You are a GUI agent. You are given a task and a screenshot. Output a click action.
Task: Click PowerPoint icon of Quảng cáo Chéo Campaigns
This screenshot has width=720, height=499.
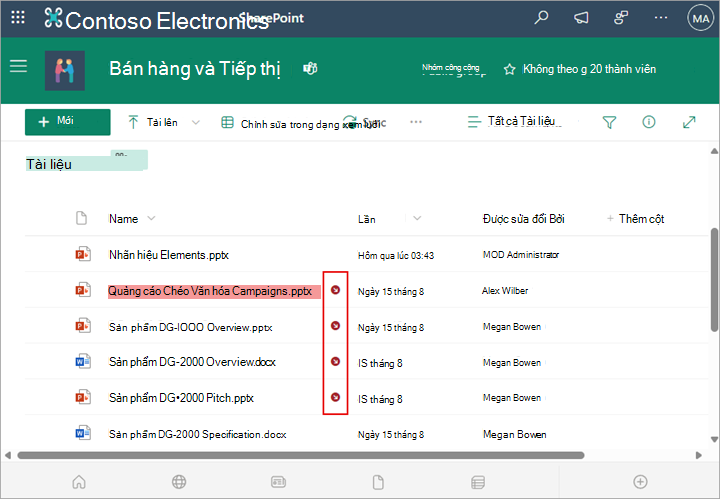(x=83, y=290)
